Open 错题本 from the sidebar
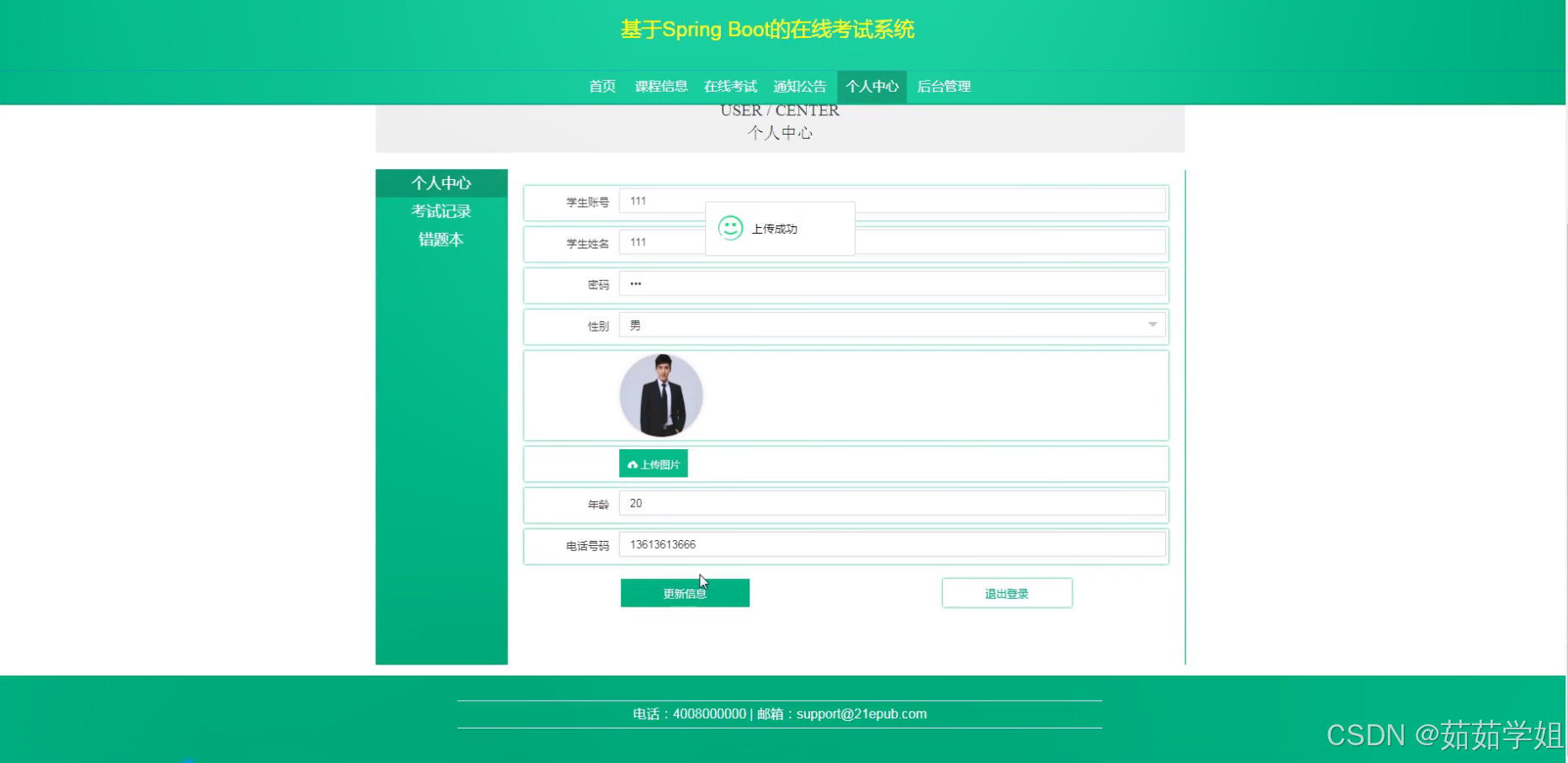The height and width of the screenshot is (763, 1568). (441, 239)
